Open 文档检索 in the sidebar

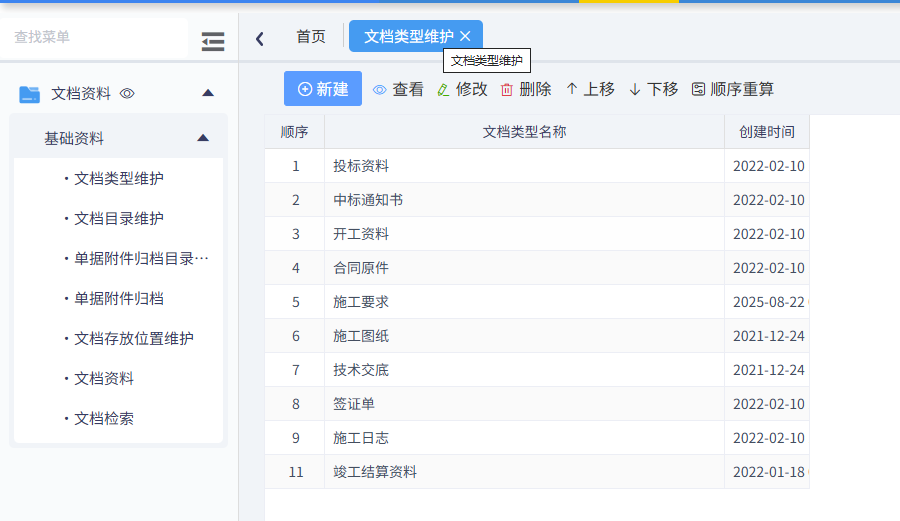click(x=104, y=418)
